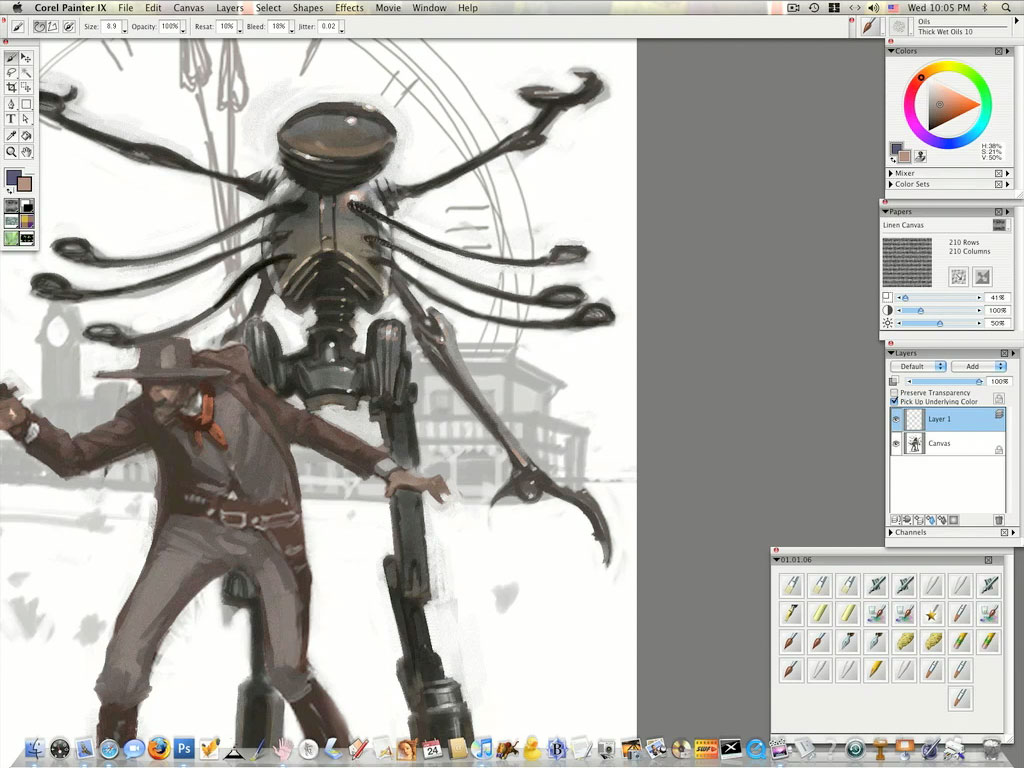The width and height of the screenshot is (1024, 768).
Task: Open the Canvas menu
Action: [x=188, y=8]
